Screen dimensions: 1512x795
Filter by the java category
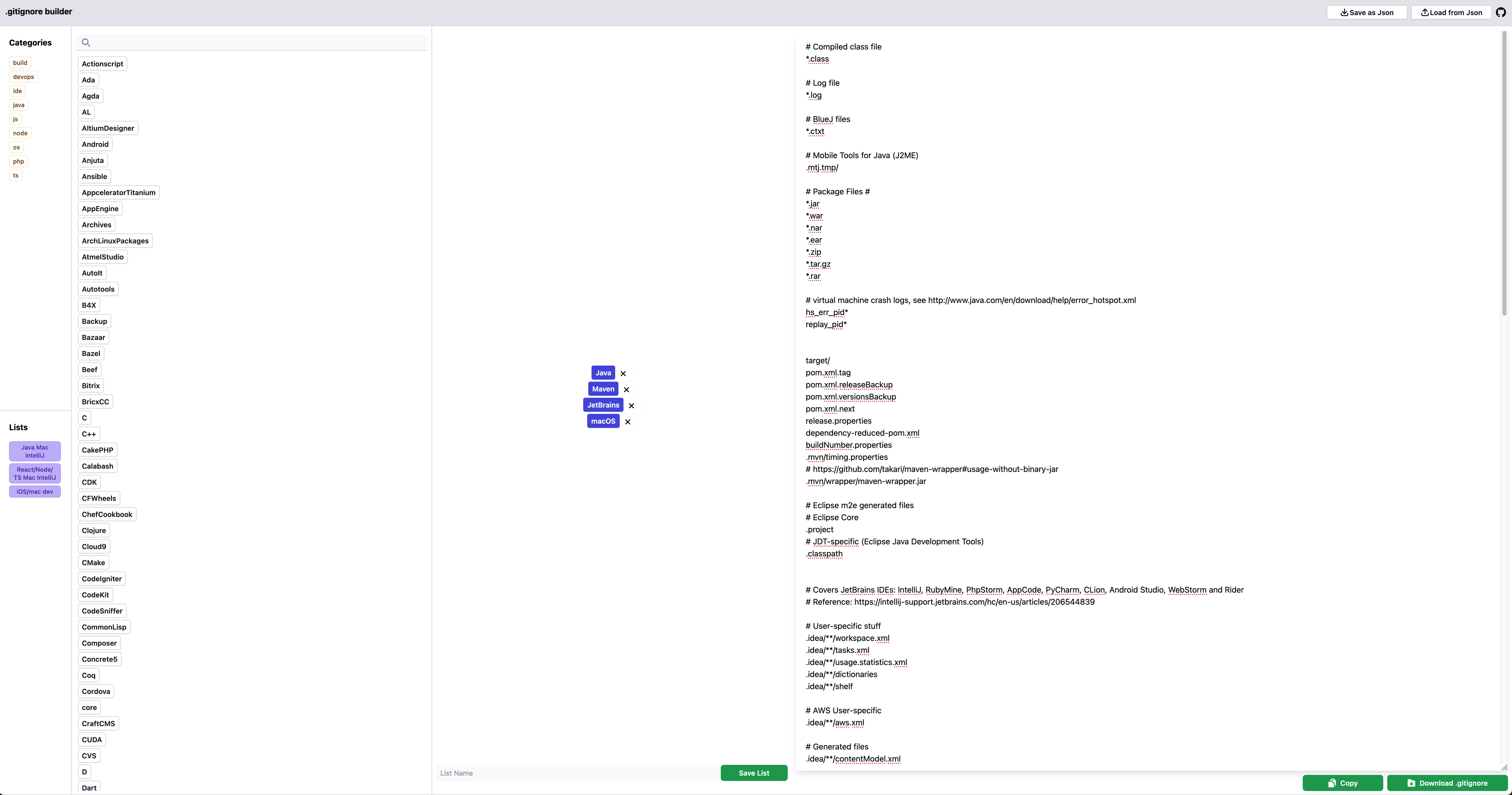pos(19,105)
